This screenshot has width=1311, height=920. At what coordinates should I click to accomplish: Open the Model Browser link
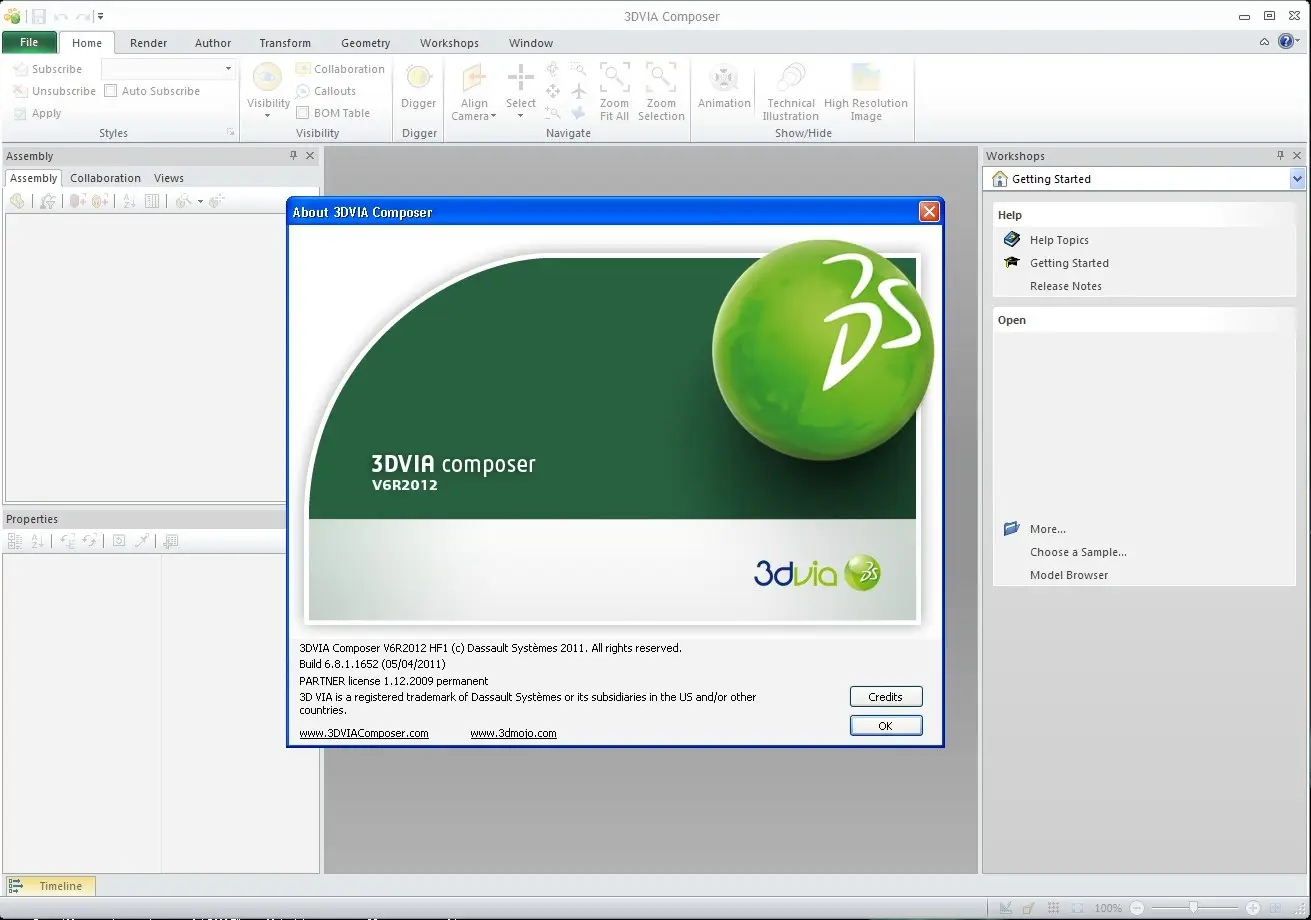pyautogui.click(x=1069, y=575)
